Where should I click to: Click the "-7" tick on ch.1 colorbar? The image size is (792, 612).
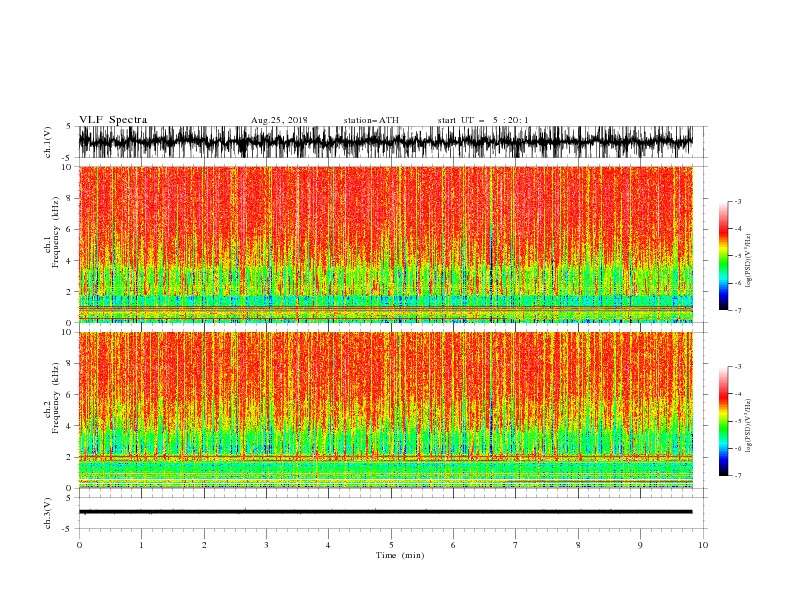tap(738, 310)
